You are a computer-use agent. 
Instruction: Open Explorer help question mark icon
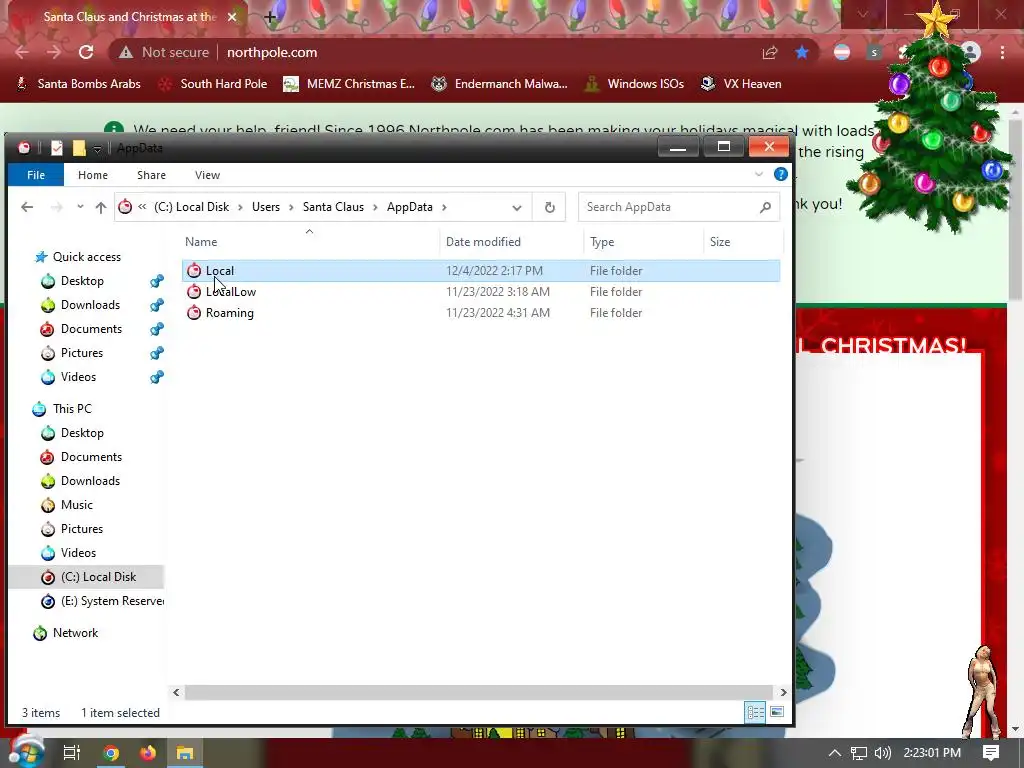pos(780,174)
